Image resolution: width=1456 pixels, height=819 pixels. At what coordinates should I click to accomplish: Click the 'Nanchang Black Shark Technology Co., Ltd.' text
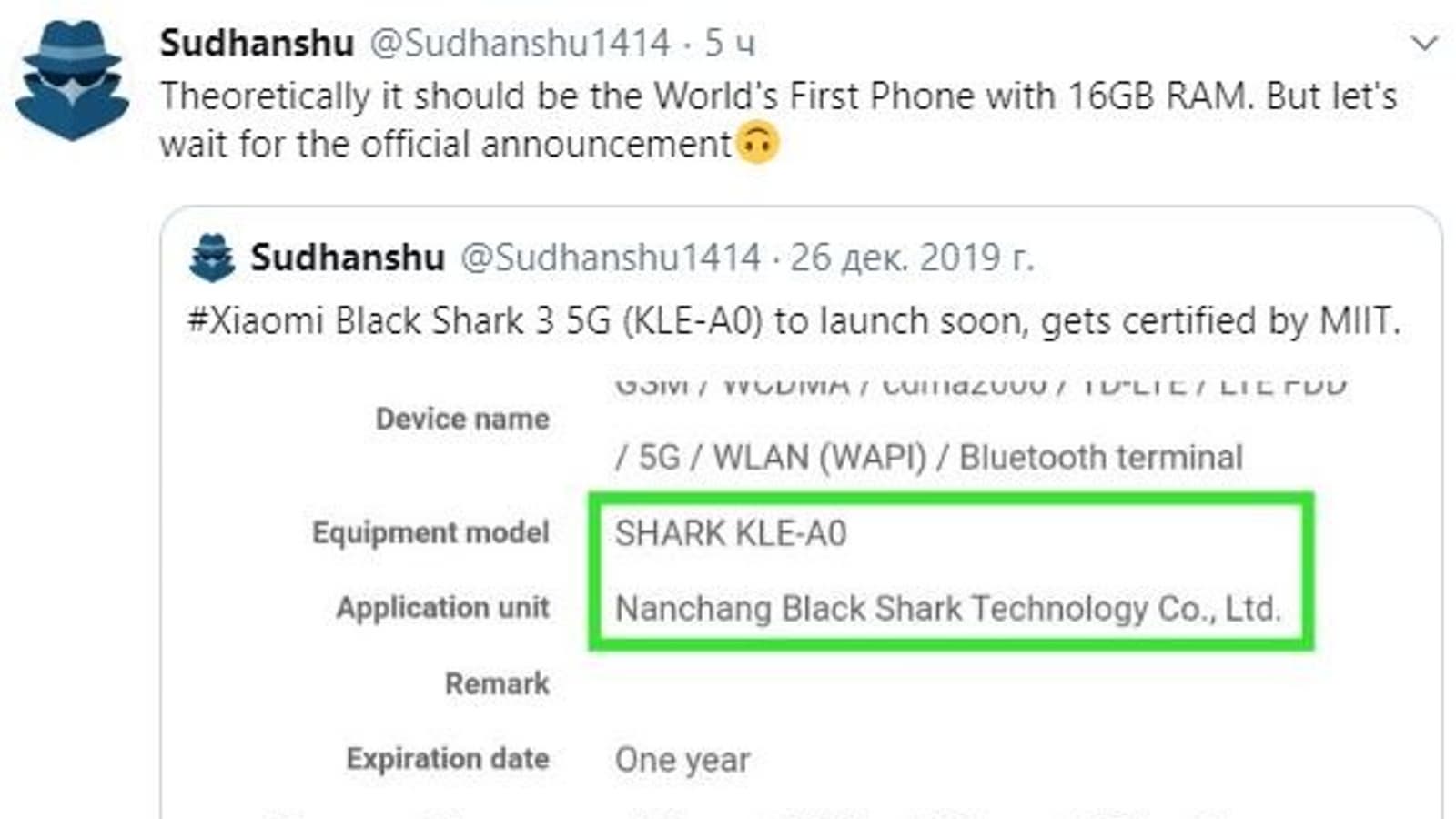[x=948, y=608]
